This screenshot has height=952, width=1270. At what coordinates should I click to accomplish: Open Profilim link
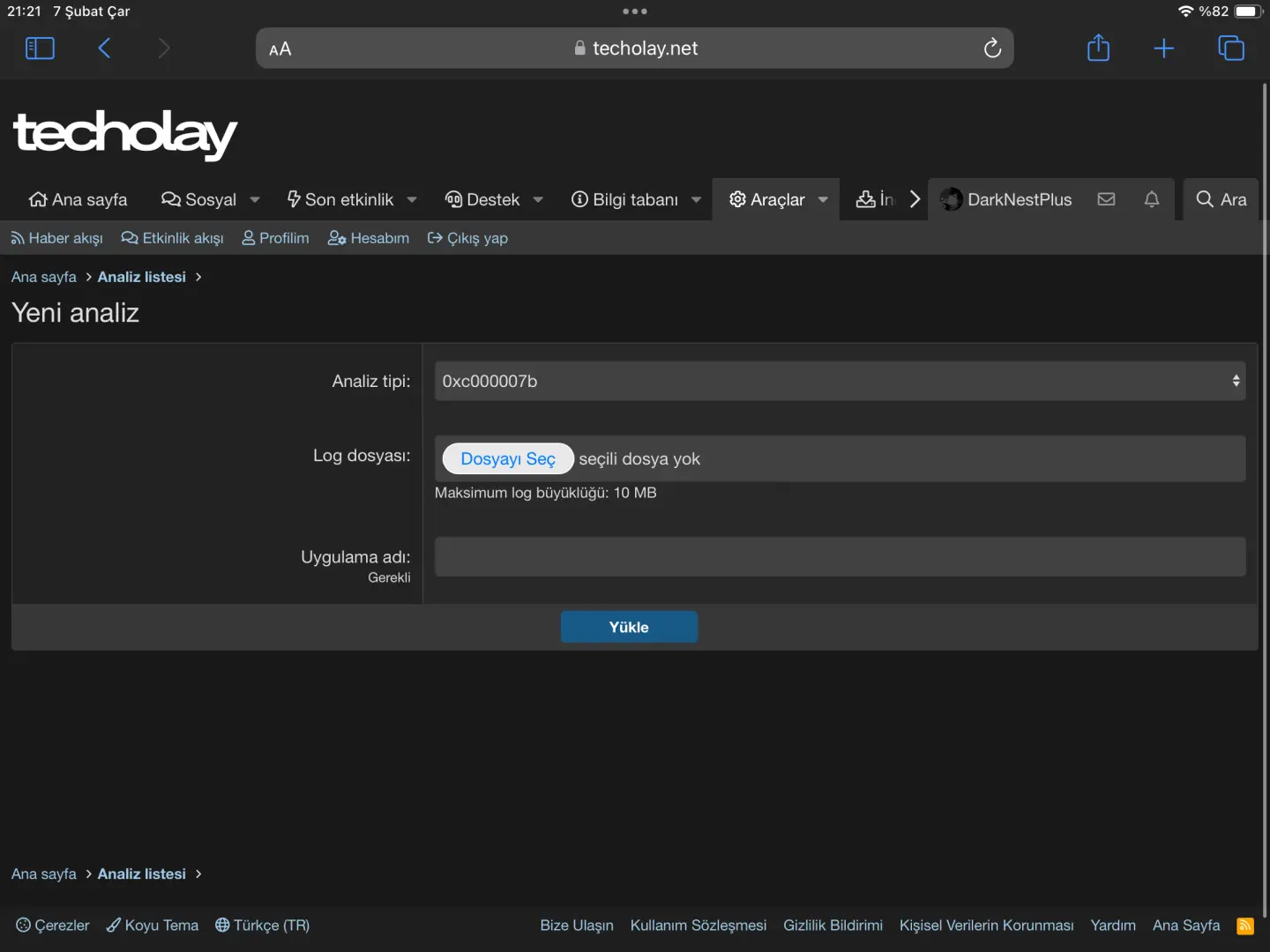coord(275,238)
